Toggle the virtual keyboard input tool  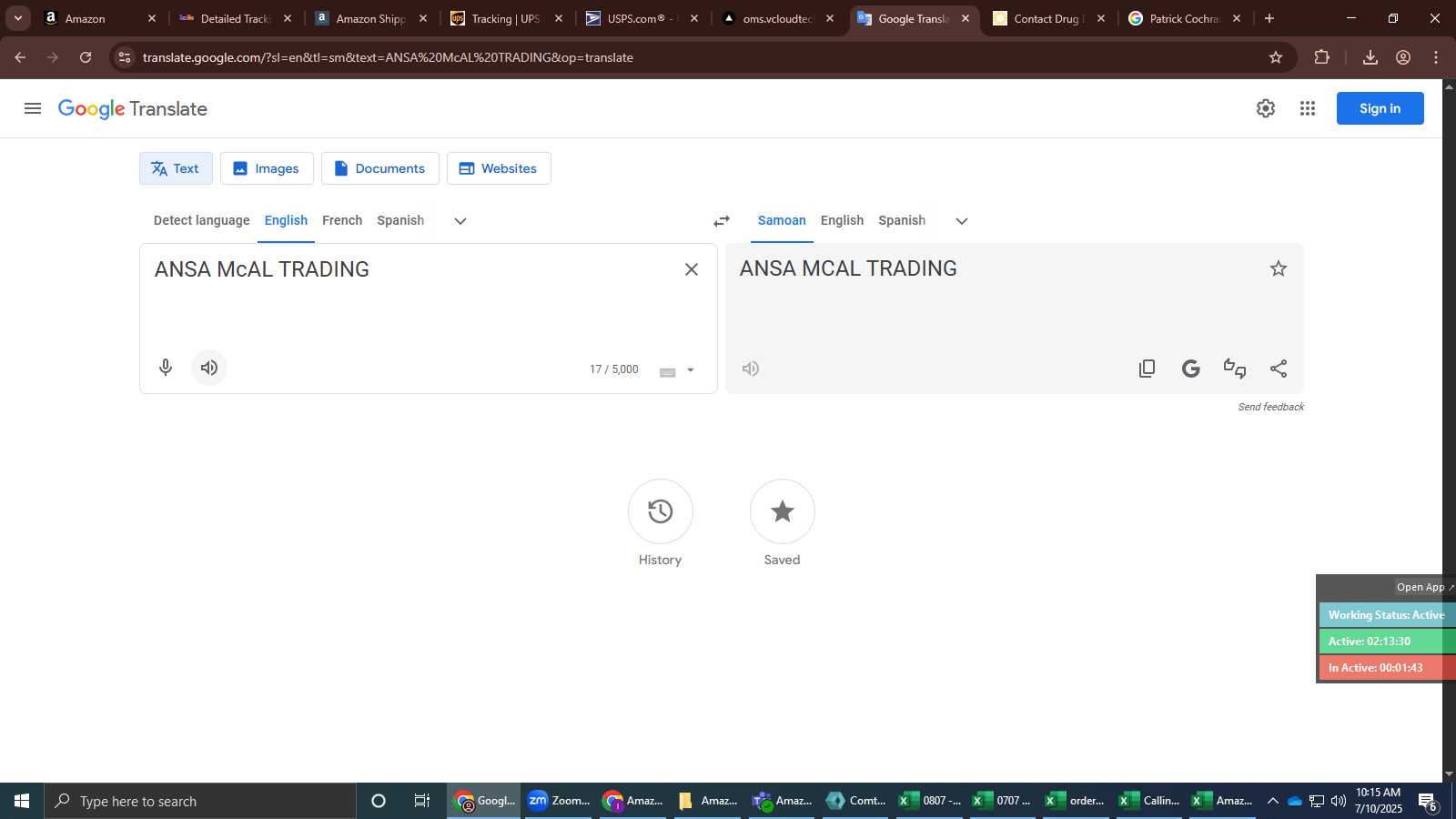point(668,371)
